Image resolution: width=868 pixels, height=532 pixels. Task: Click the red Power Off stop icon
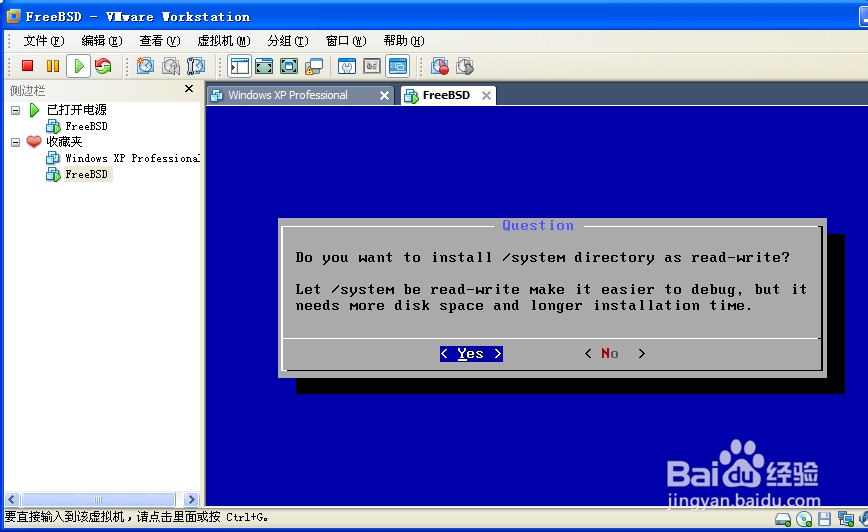(x=27, y=66)
